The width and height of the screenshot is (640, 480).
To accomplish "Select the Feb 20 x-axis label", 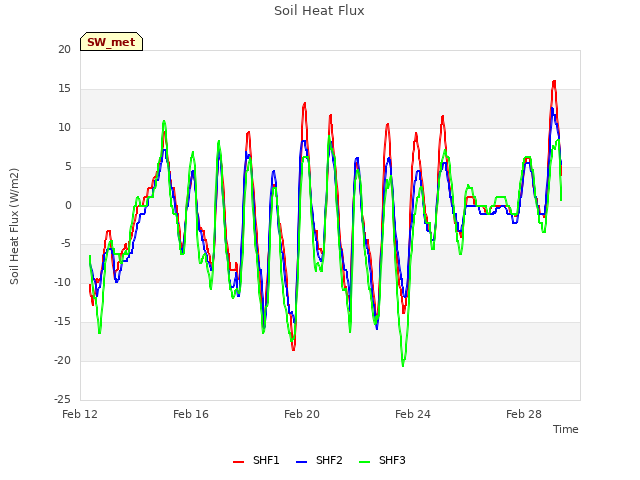I will [302, 414].
